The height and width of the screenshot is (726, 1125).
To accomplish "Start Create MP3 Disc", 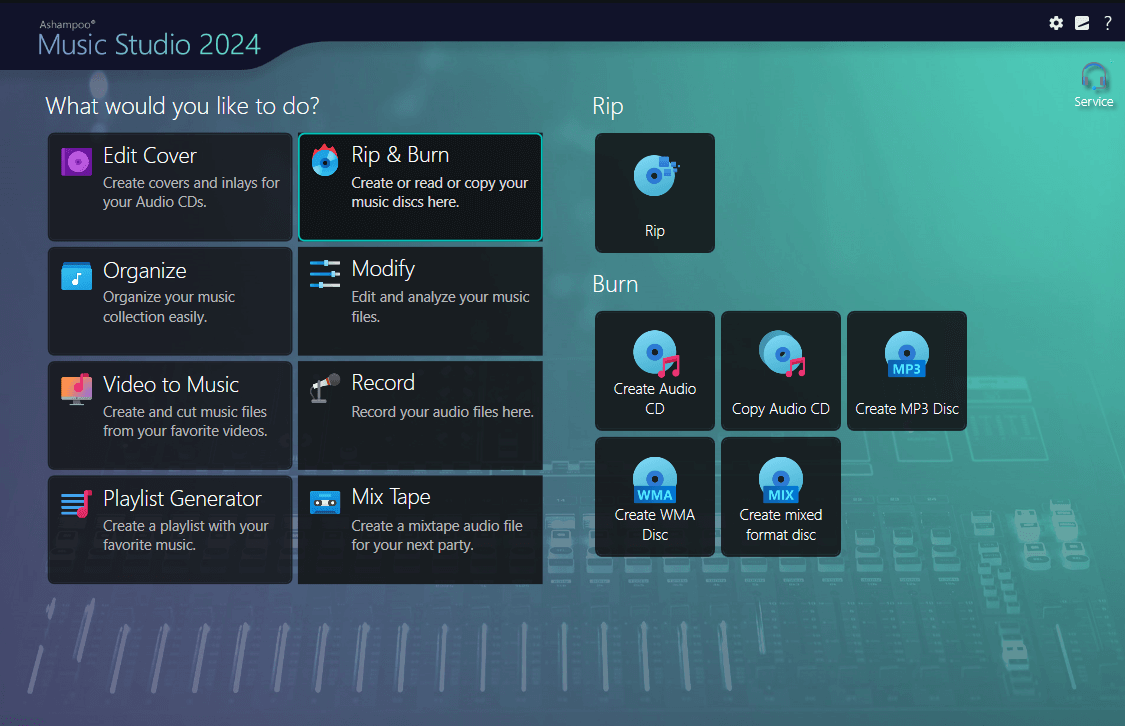I will coord(906,355).
